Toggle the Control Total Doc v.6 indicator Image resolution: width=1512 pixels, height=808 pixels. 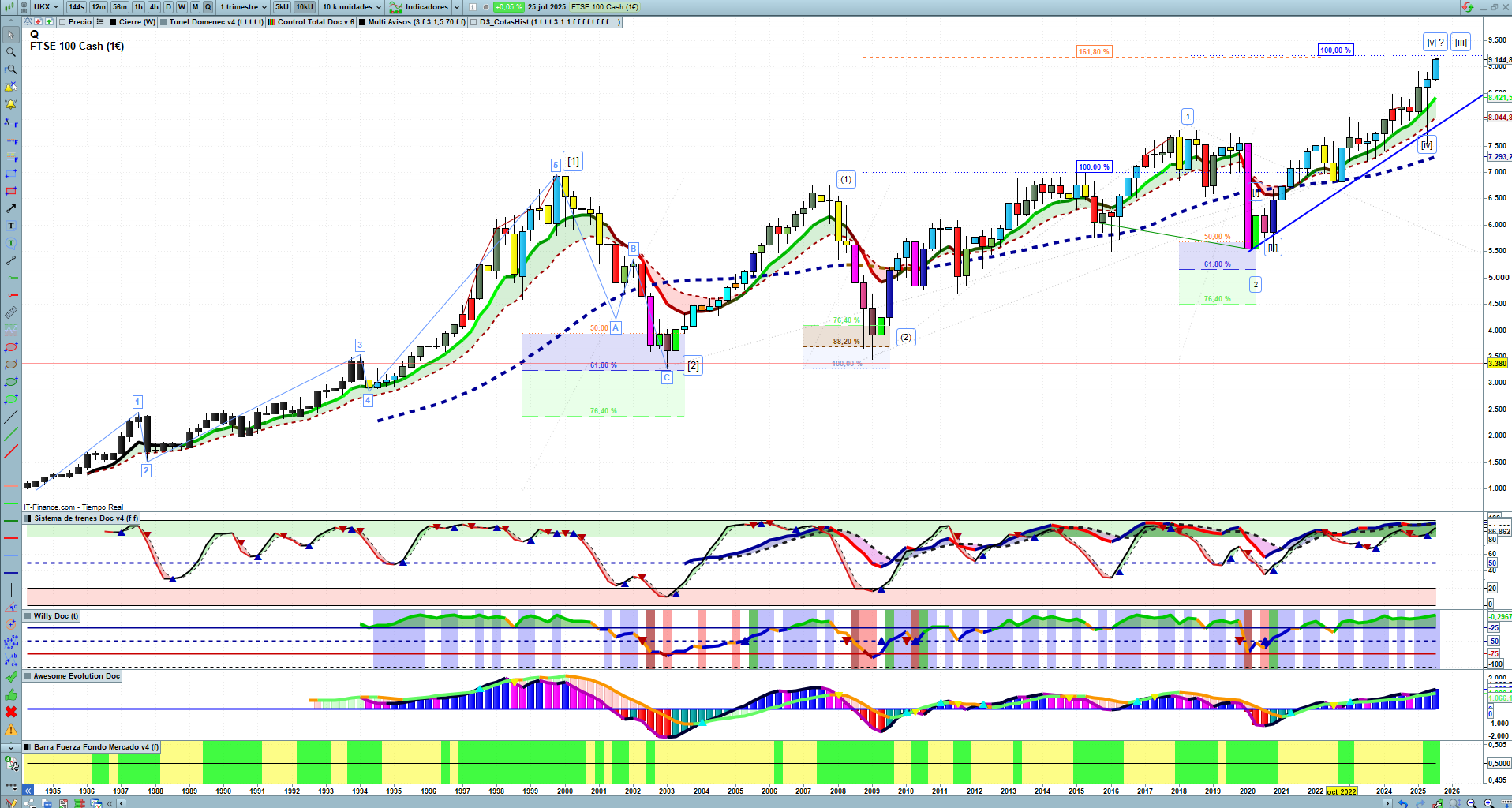[x=312, y=22]
